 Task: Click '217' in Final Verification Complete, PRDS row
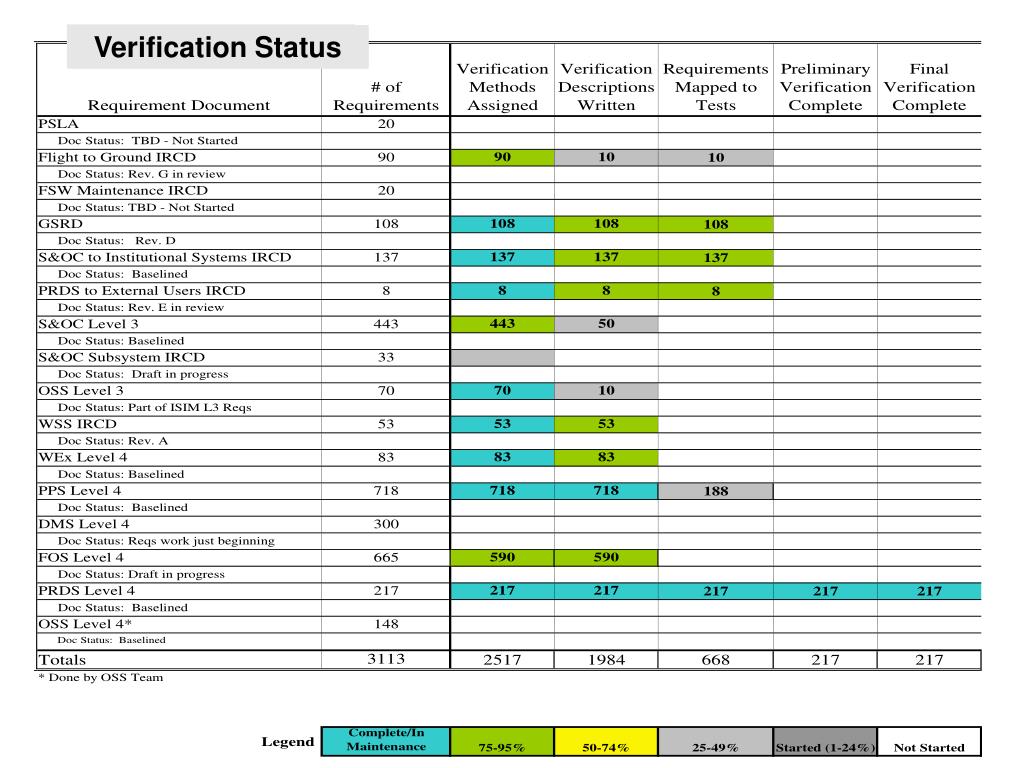click(929, 590)
